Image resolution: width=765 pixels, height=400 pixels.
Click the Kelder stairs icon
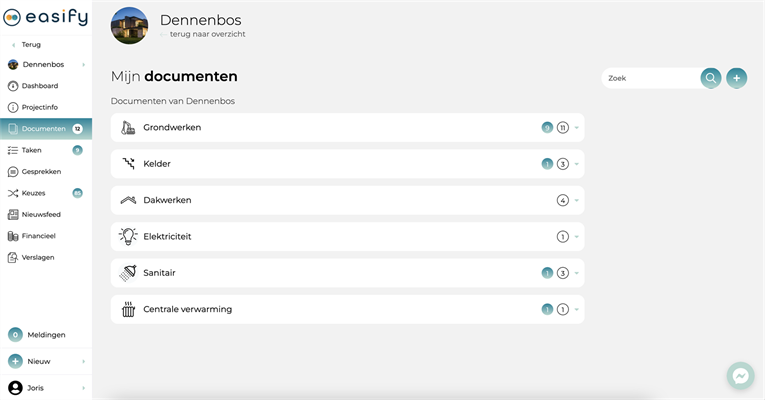pos(128,164)
